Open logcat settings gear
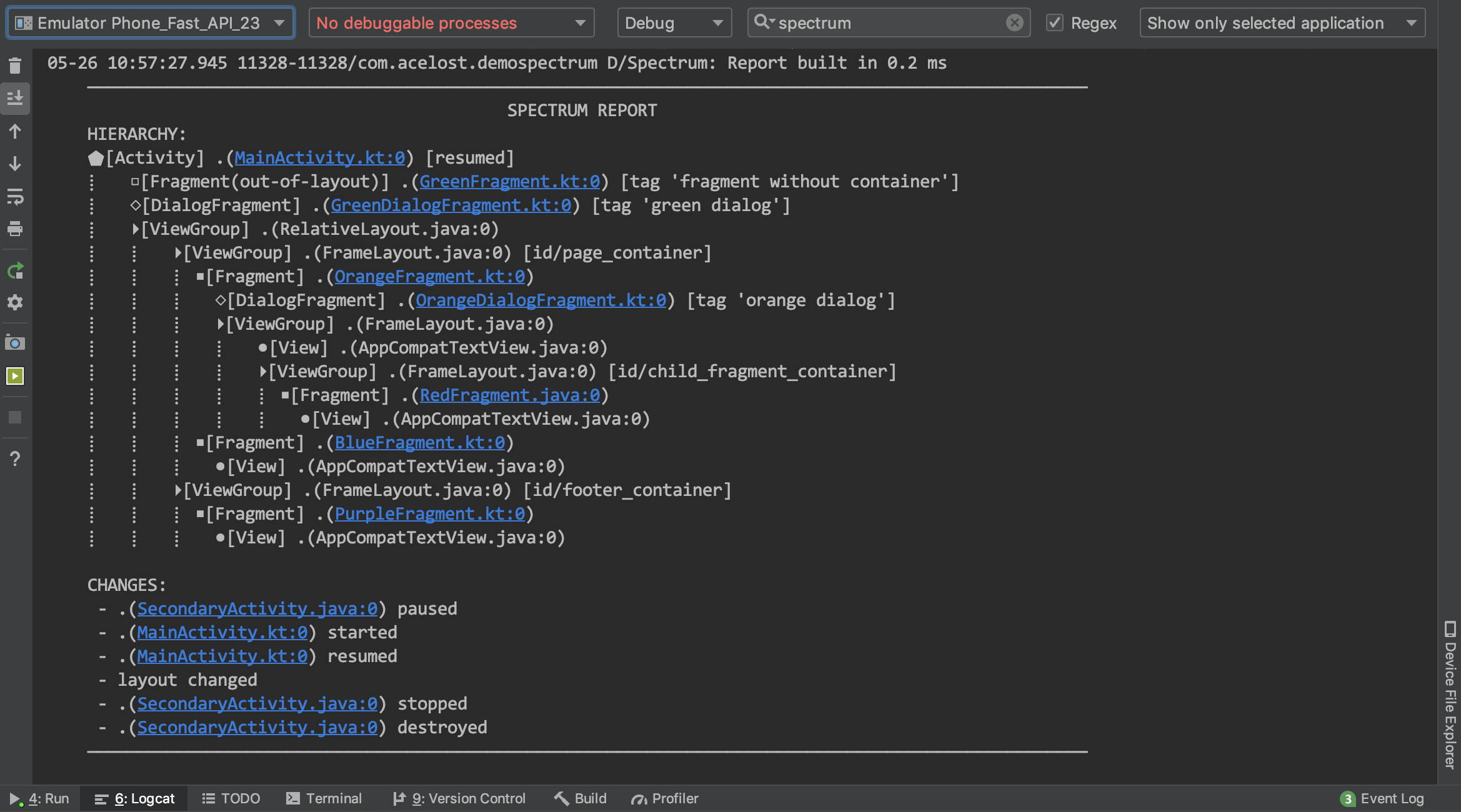The width and height of the screenshot is (1461, 812). point(15,303)
